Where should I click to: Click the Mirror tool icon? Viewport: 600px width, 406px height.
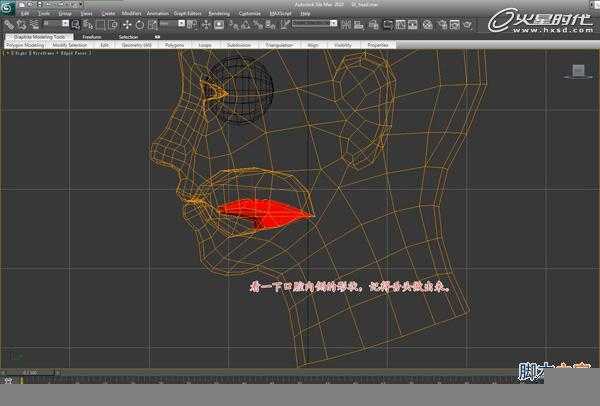(346, 25)
